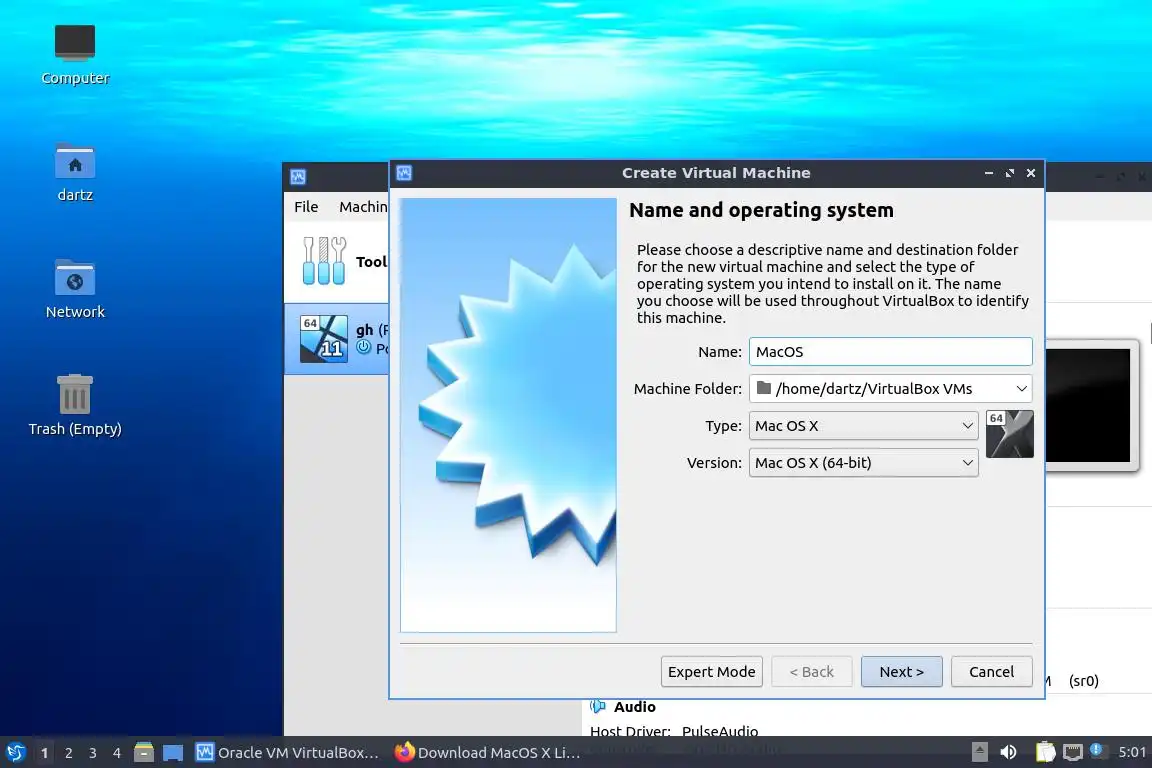Click the VM preview thumbnail behind dialog
The image size is (1152, 768).
point(1090,405)
